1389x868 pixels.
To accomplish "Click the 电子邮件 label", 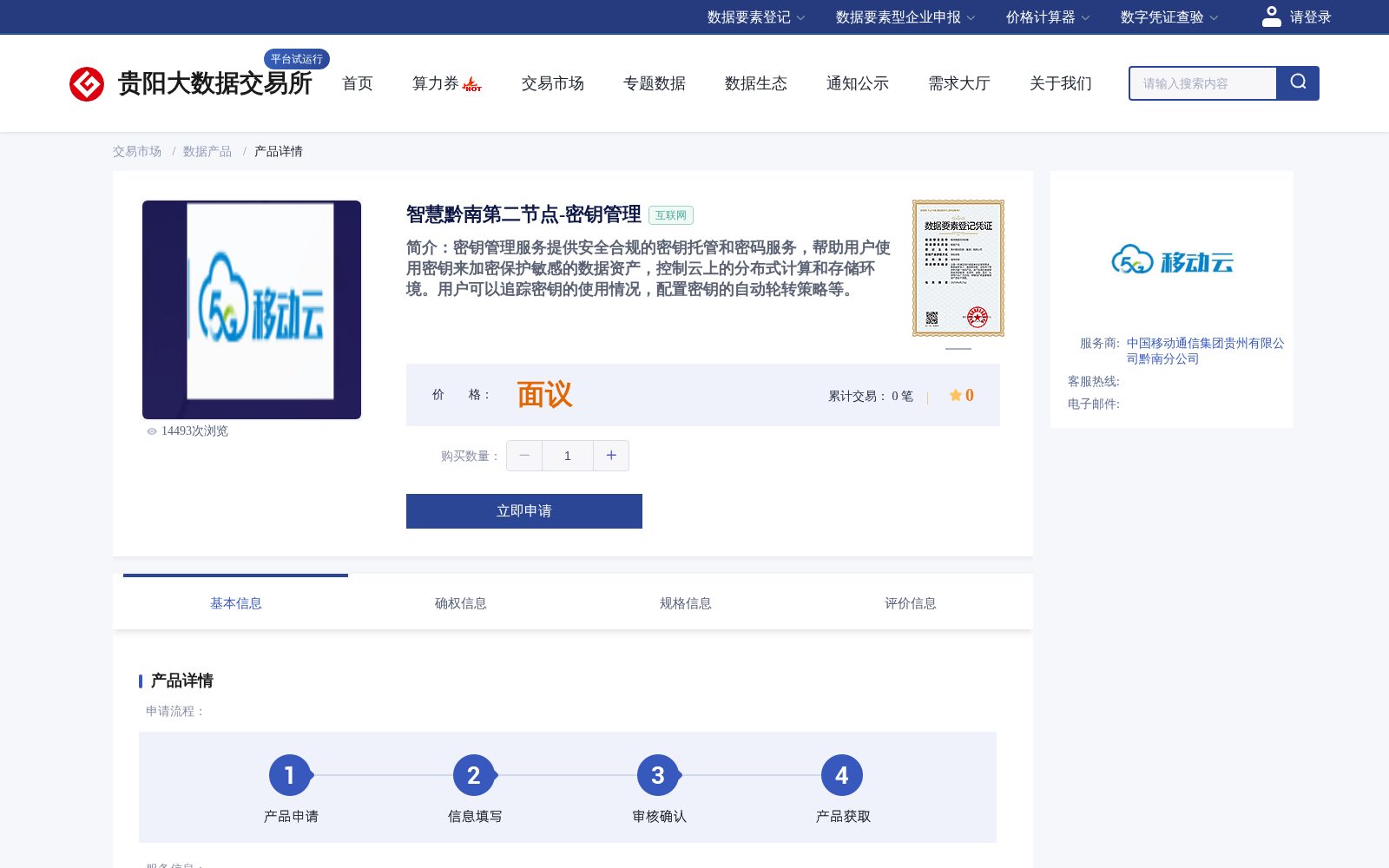I will tap(1094, 404).
